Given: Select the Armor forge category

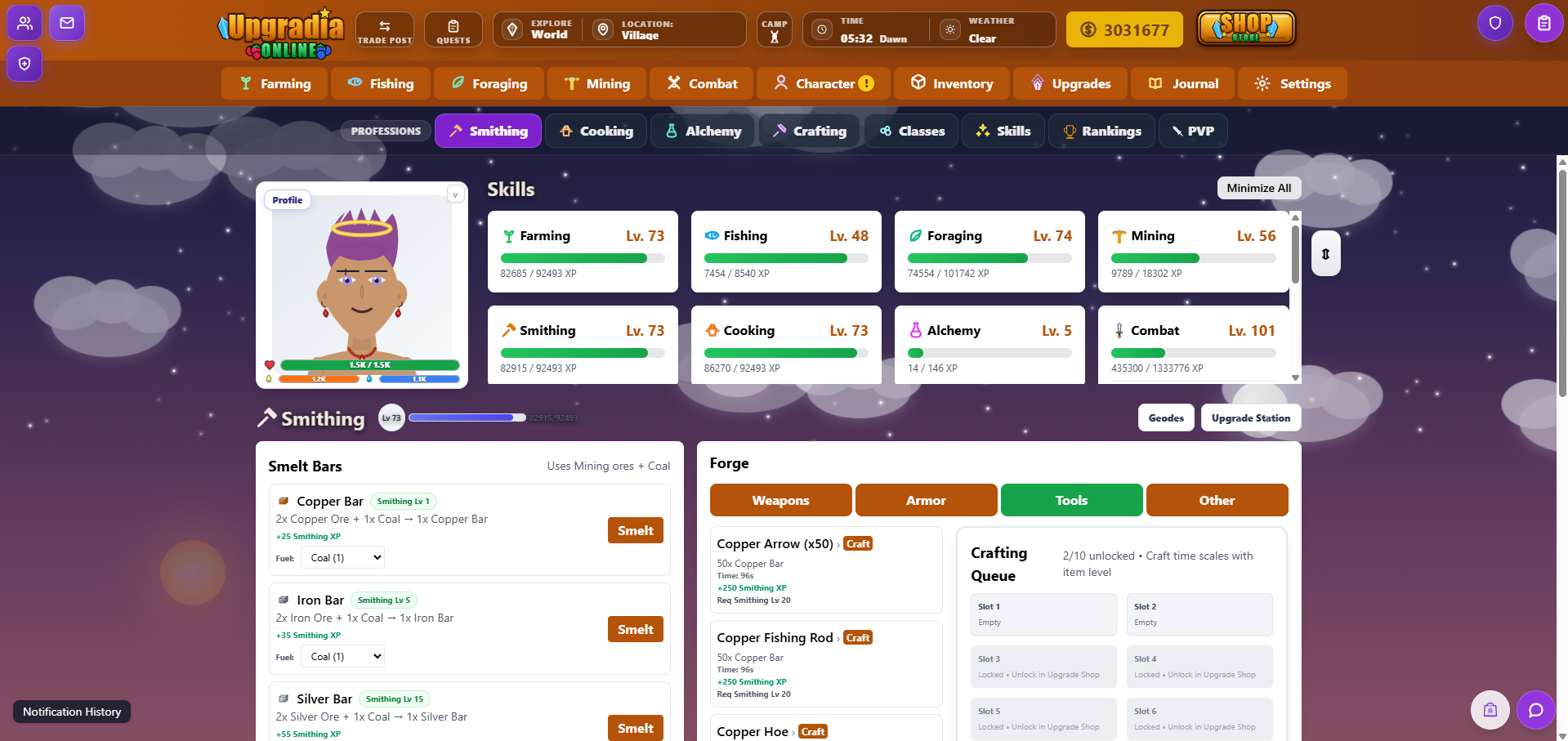Looking at the screenshot, I should 926,500.
